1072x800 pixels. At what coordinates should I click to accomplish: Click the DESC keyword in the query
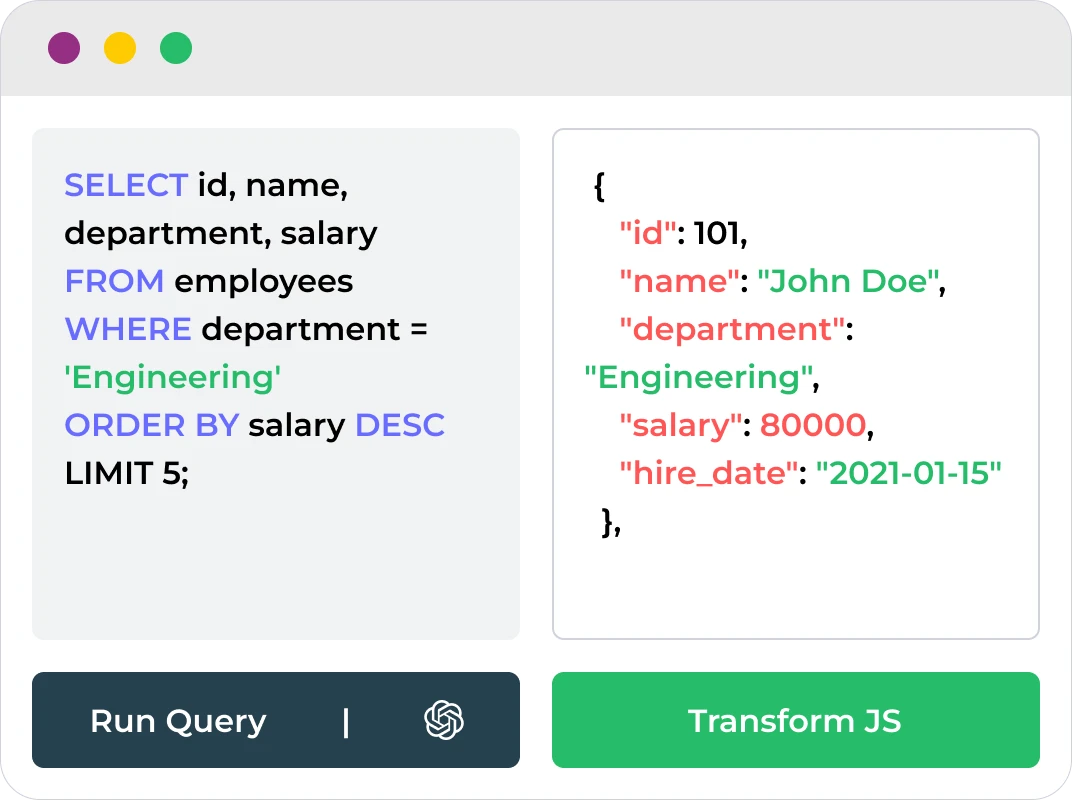pos(400,425)
